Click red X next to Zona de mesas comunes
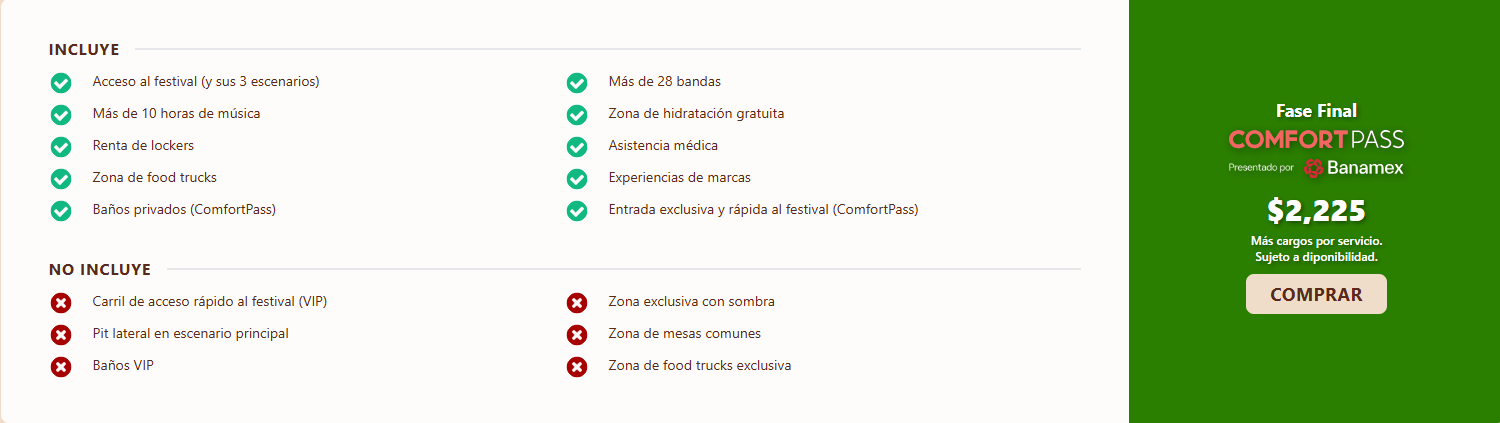The width and height of the screenshot is (1500, 423). tap(577, 334)
